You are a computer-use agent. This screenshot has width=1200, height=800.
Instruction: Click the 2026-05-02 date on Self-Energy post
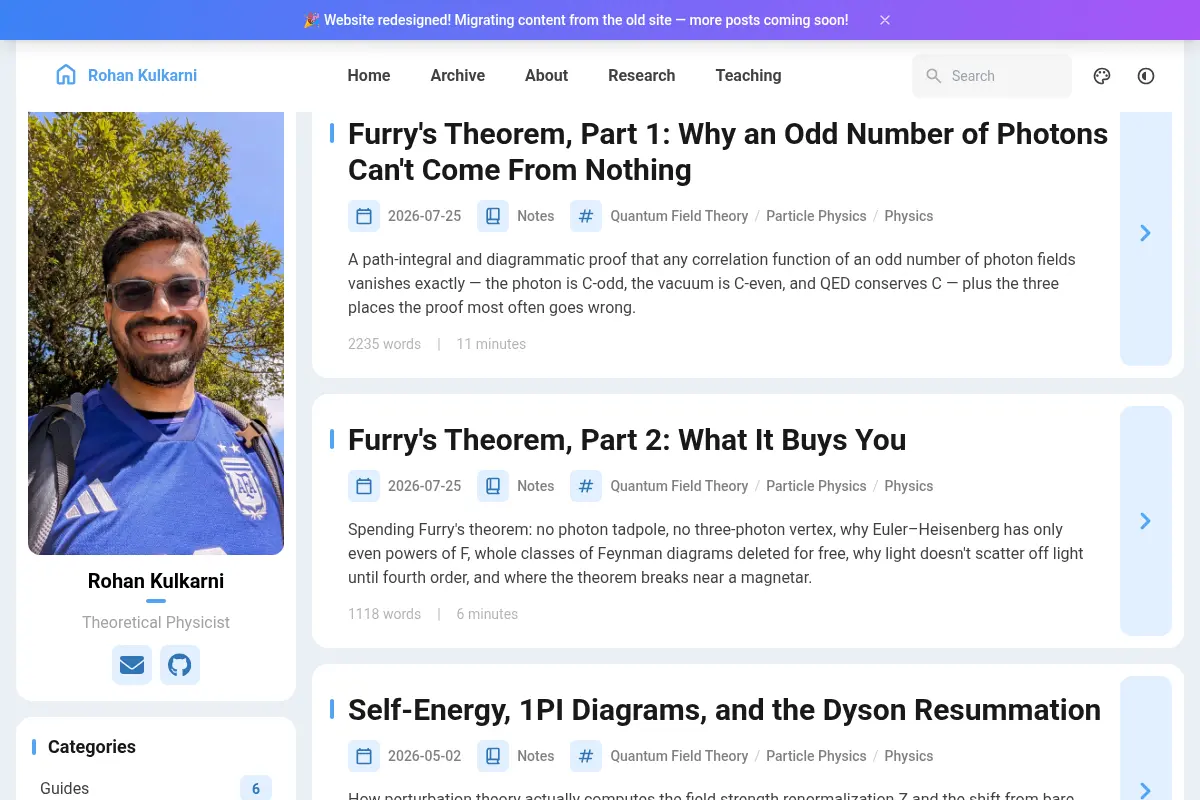point(424,756)
